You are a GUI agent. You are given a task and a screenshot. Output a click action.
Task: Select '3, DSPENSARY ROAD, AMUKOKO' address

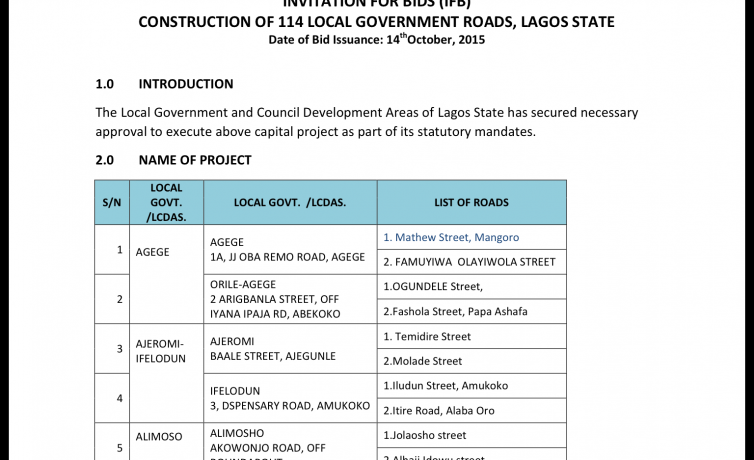point(290,406)
